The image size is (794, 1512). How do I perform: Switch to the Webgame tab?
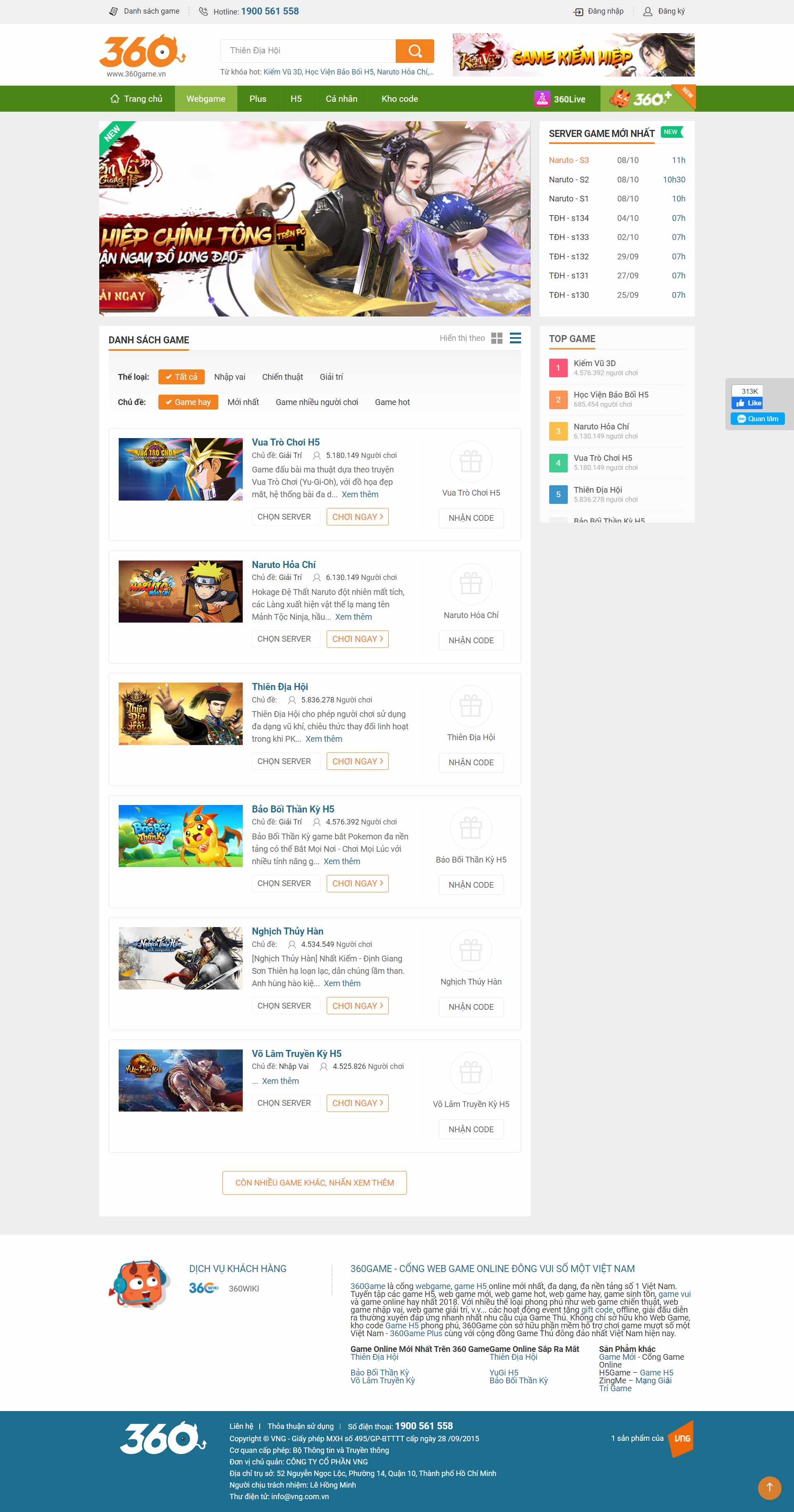[206, 98]
